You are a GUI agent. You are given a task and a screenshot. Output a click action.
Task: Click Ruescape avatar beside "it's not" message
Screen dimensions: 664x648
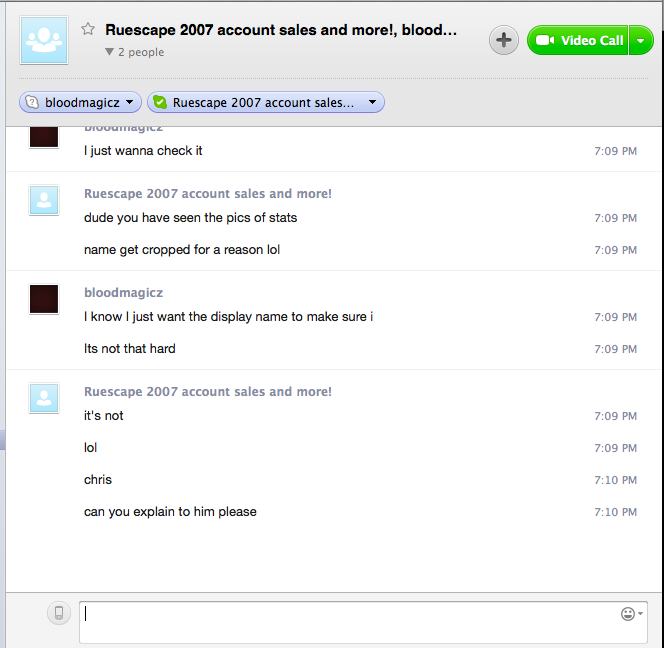click(x=44, y=398)
